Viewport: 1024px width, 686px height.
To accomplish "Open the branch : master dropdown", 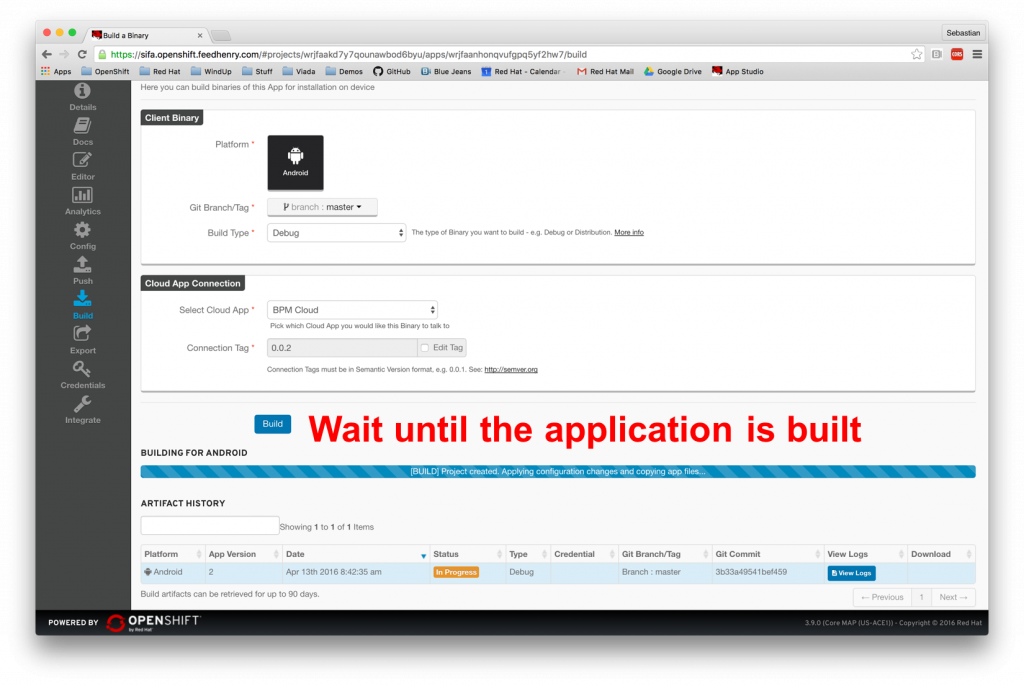I will [x=322, y=207].
